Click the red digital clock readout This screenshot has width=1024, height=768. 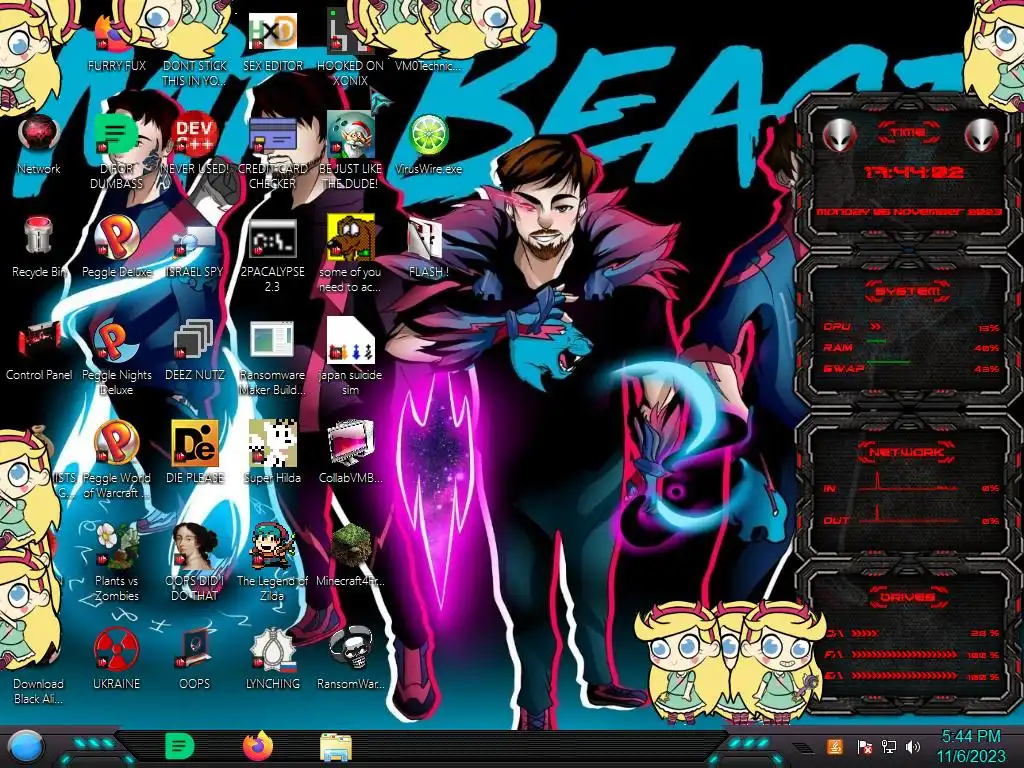[914, 172]
